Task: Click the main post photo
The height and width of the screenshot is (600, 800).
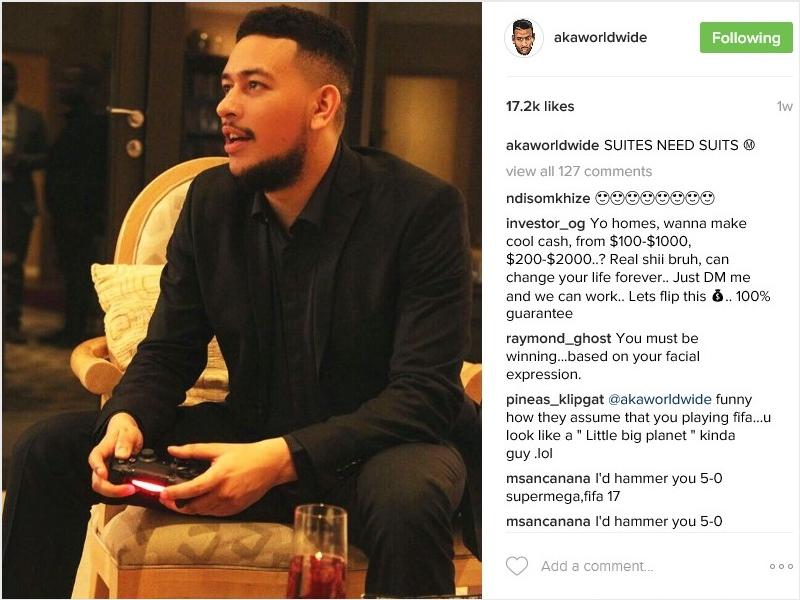Action: [242, 300]
